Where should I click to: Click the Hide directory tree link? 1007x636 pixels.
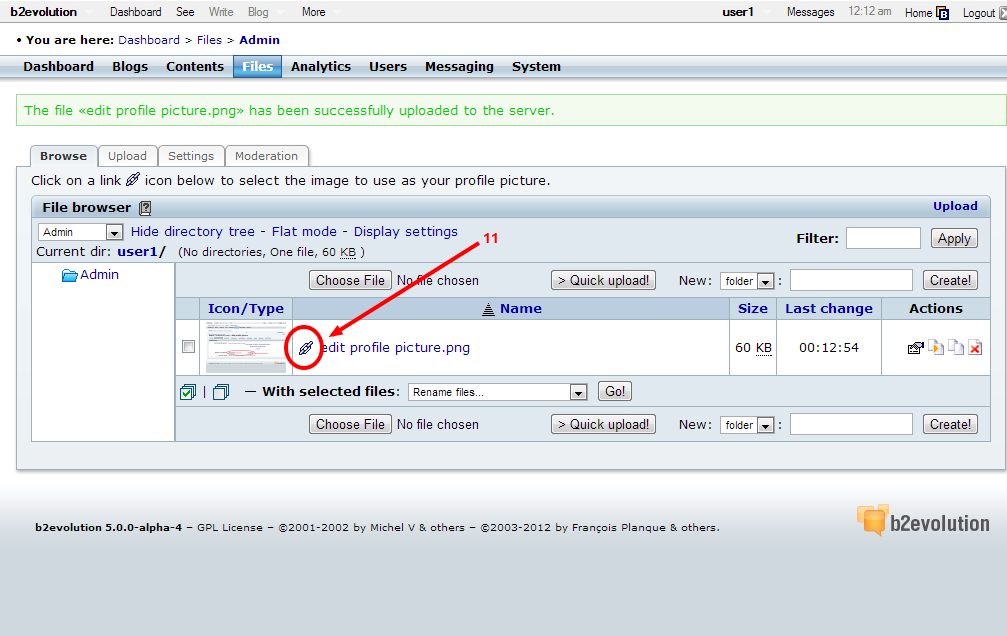coord(193,232)
